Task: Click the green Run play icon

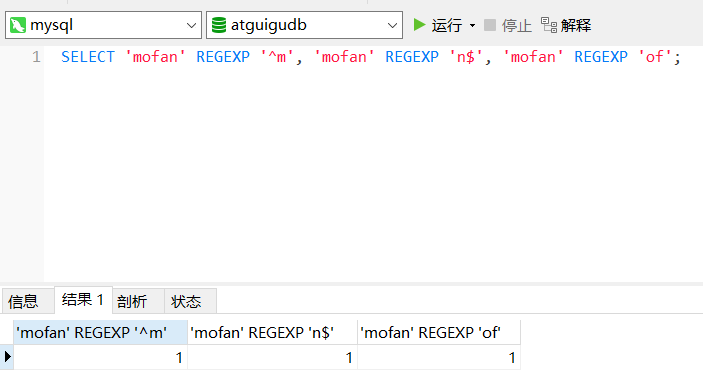Action: pyautogui.click(x=419, y=25)
